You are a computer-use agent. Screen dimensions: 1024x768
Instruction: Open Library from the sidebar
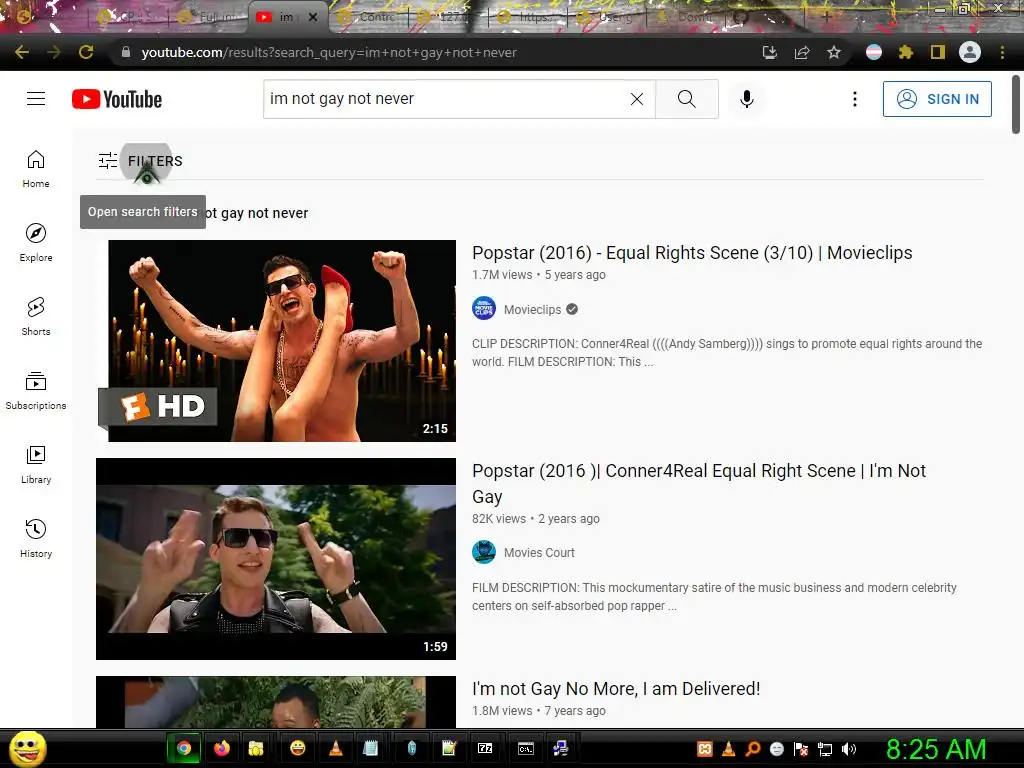[36, 464]
